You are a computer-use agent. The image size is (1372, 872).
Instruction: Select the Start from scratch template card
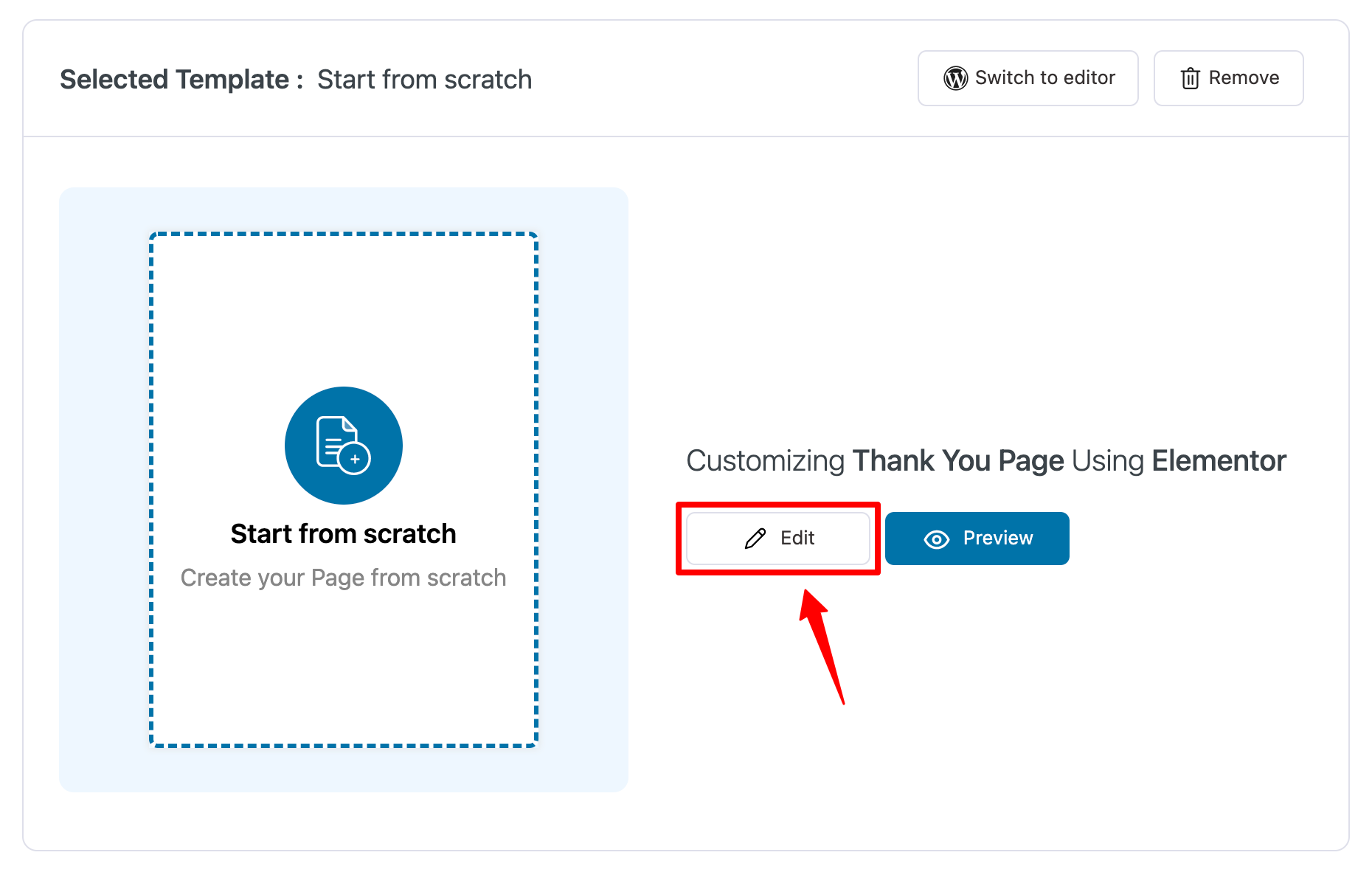(343, 490)
